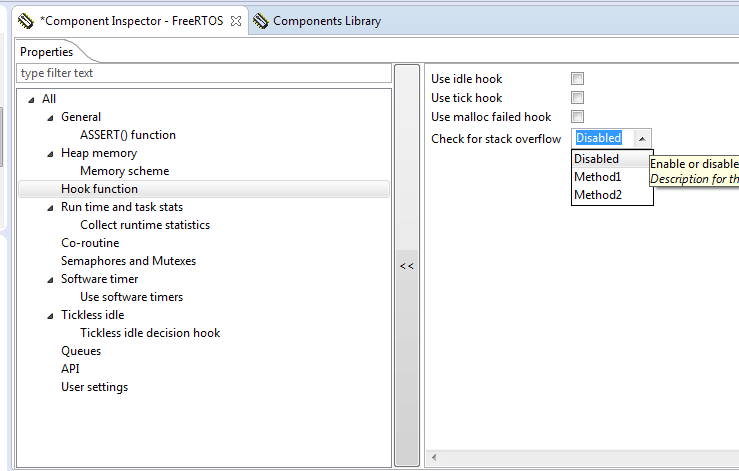This screenshot has width=739, height=471.
Task: Collapse the Software timer tree node
Action: 50,280
